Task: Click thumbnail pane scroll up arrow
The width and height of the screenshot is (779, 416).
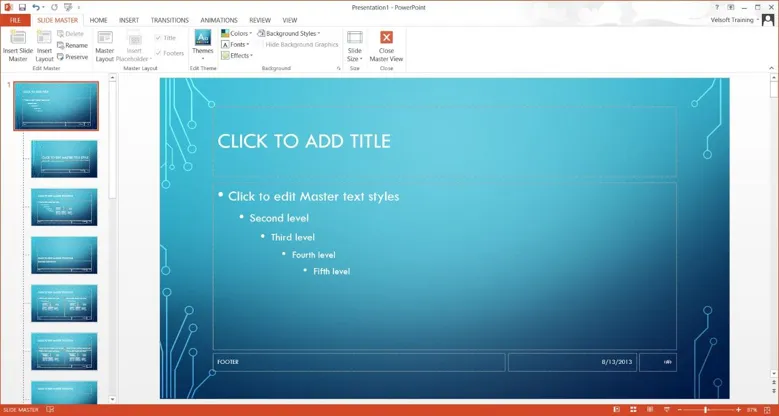Action: 112,78
